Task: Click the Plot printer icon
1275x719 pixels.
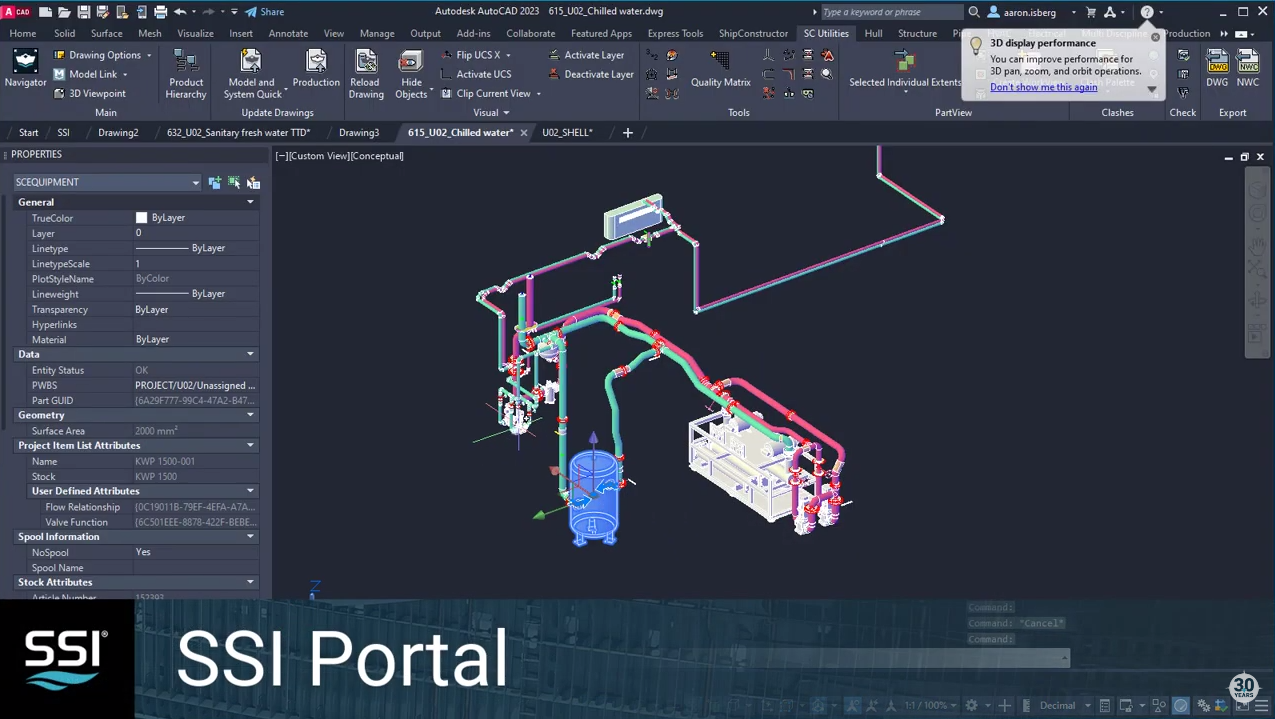Action: click(x=160, y=12)
